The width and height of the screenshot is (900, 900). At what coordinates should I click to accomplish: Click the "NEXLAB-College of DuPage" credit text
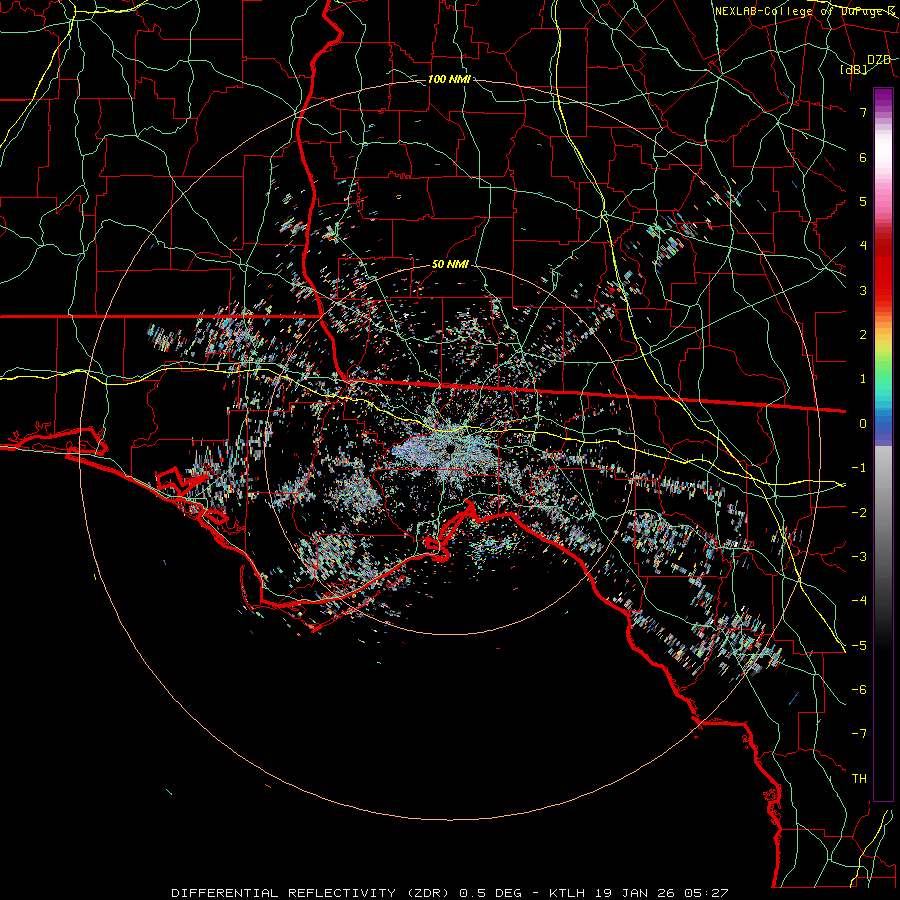click(x=802, y=11)
